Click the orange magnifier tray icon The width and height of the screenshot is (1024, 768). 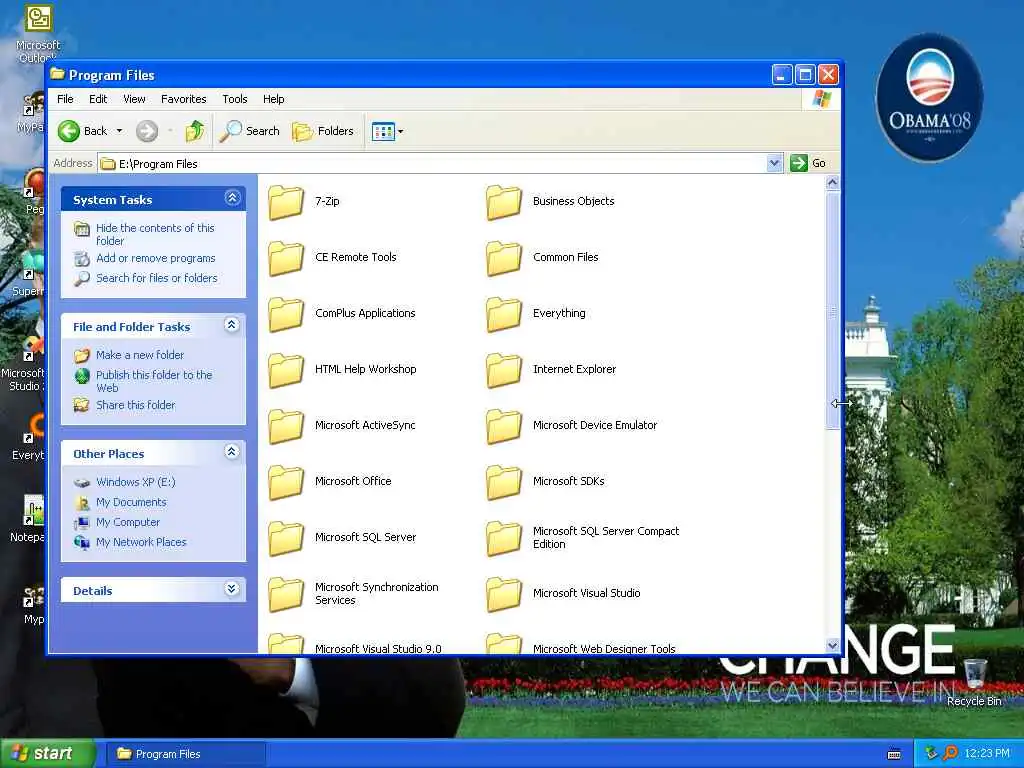coord(950,754)
